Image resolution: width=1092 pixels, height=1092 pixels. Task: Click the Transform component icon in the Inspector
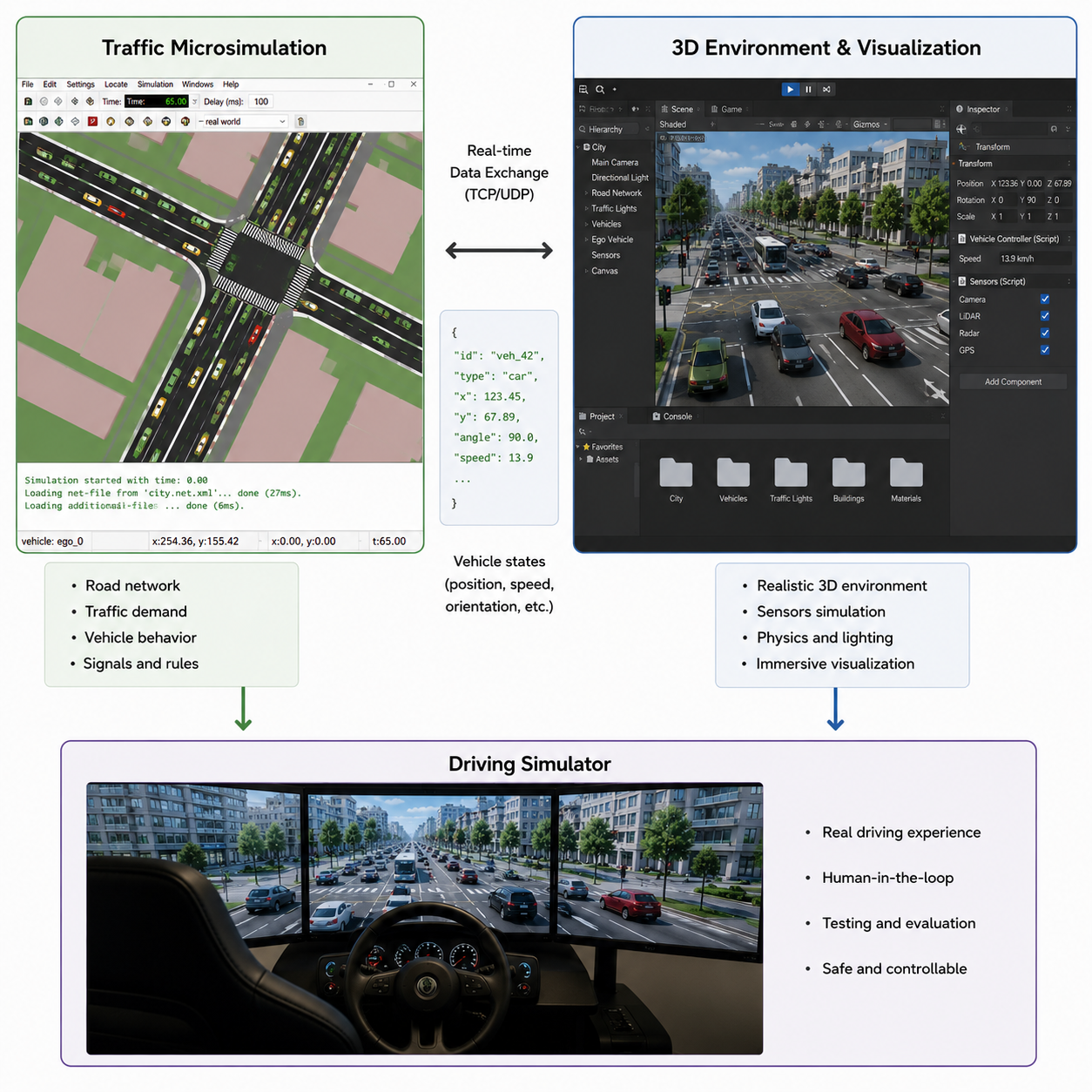pos(963,146)
